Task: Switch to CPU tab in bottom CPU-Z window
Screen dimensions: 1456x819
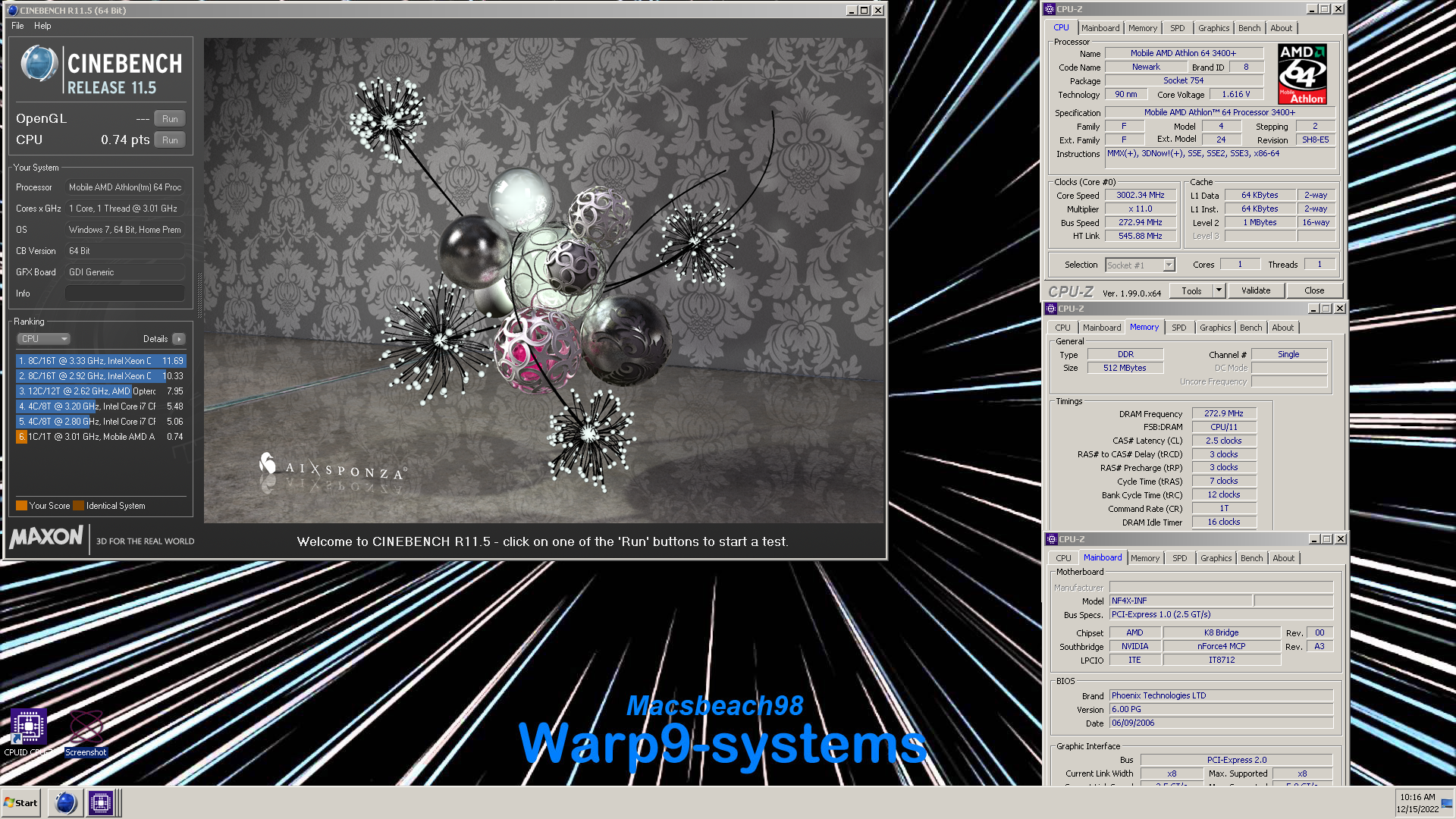Action: (1063, 558)
